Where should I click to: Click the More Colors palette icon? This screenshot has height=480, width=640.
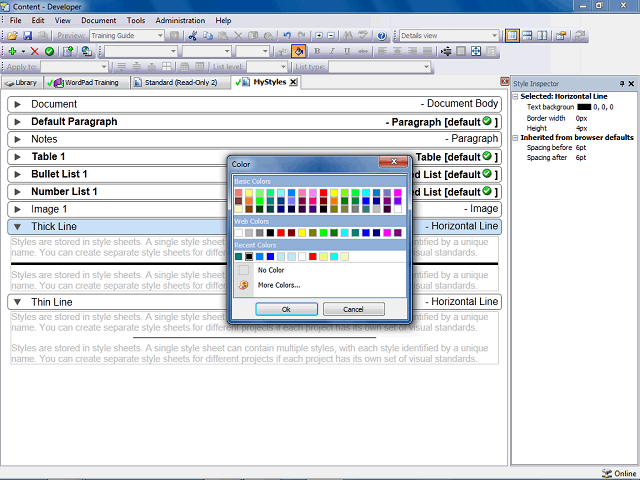click(x=244, y=285)
